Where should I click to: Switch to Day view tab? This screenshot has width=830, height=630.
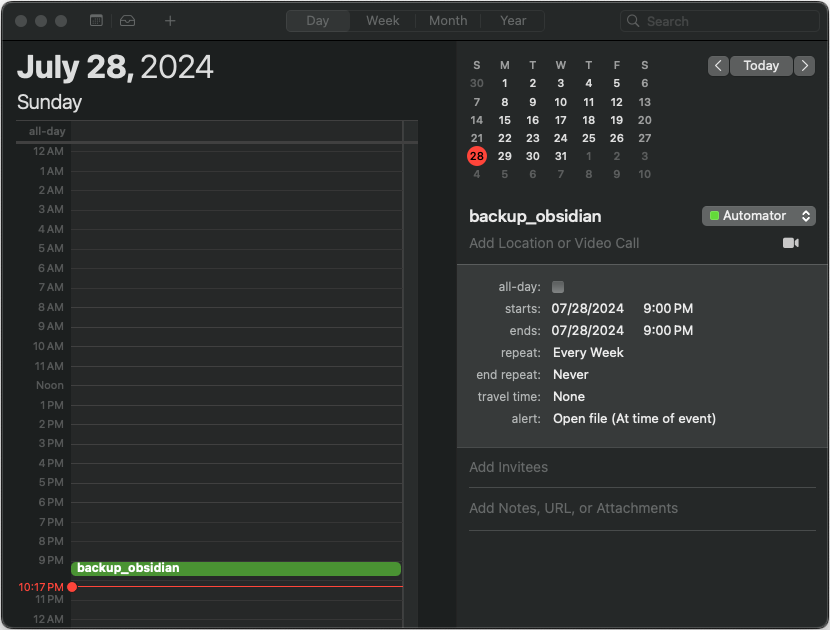point(318,21)
